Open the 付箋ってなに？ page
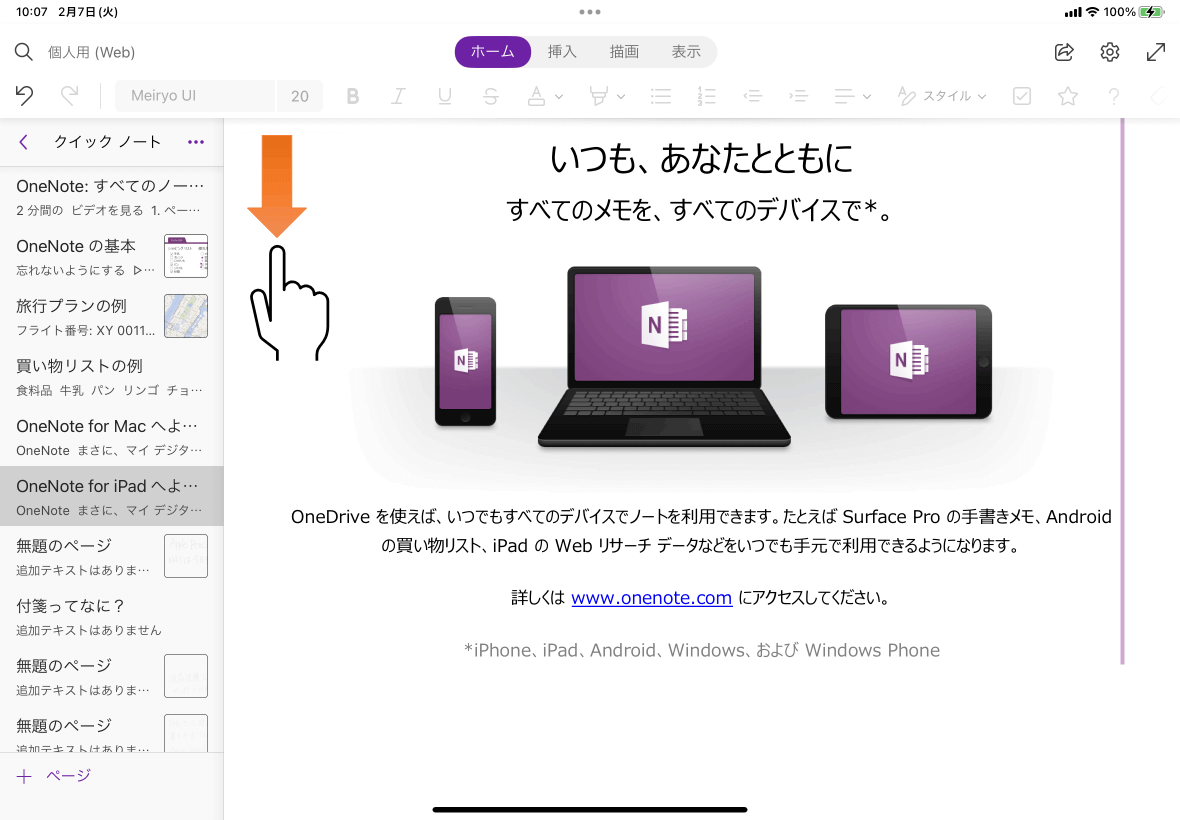The image size is (1180, 820). 111,616
